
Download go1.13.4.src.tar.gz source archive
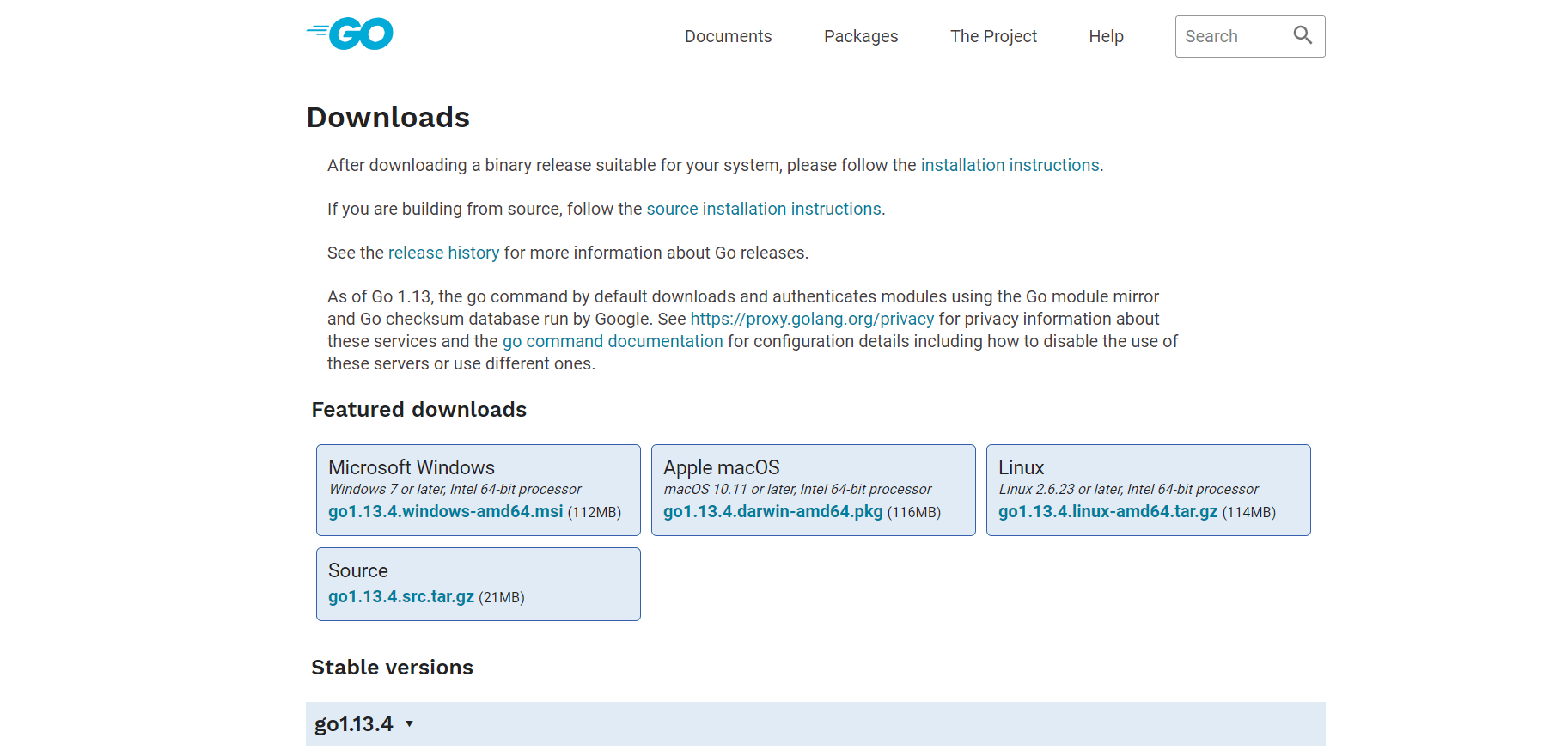tap(401, 596)
